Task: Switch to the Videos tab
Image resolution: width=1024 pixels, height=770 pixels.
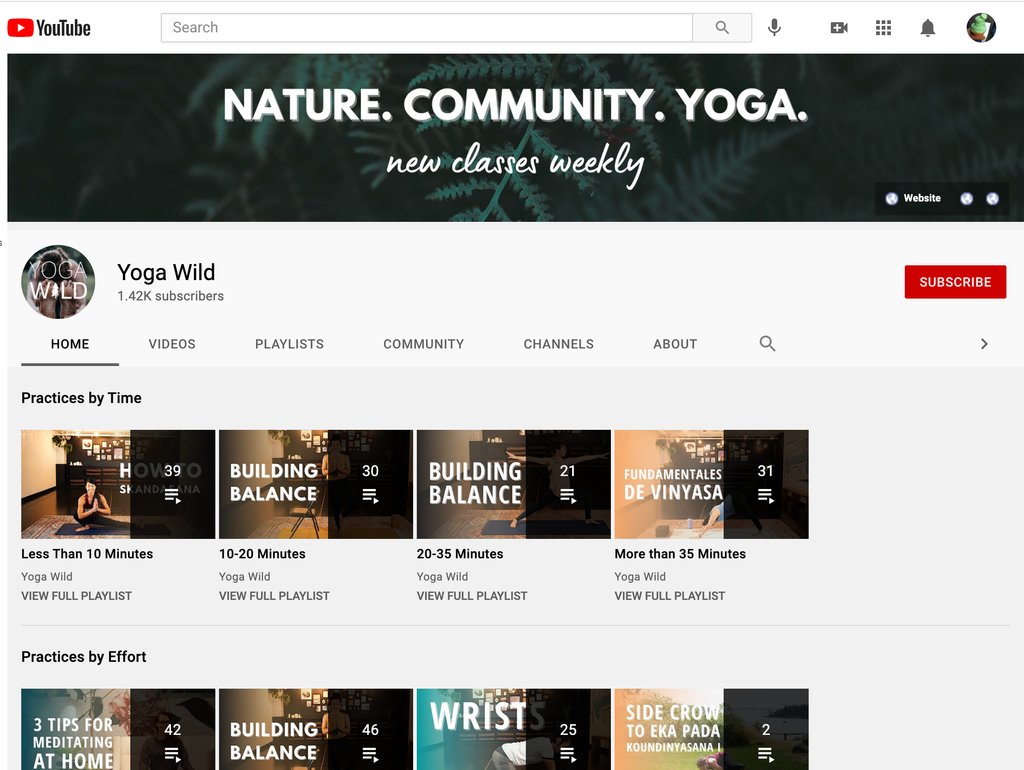Action: pyautogui.click(x=172, y=344)
